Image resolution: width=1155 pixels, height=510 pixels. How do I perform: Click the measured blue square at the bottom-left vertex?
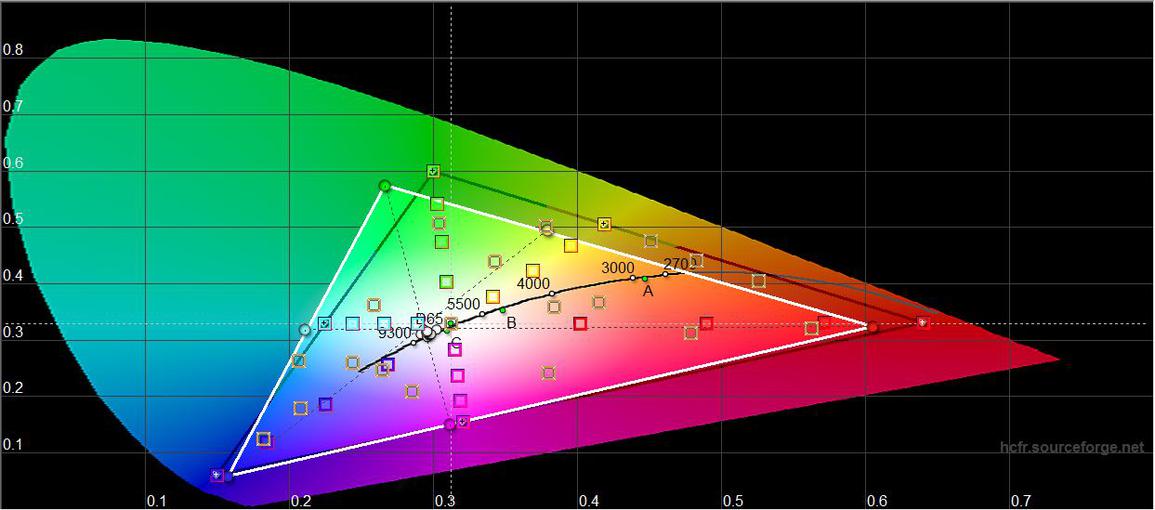[217, 475]
